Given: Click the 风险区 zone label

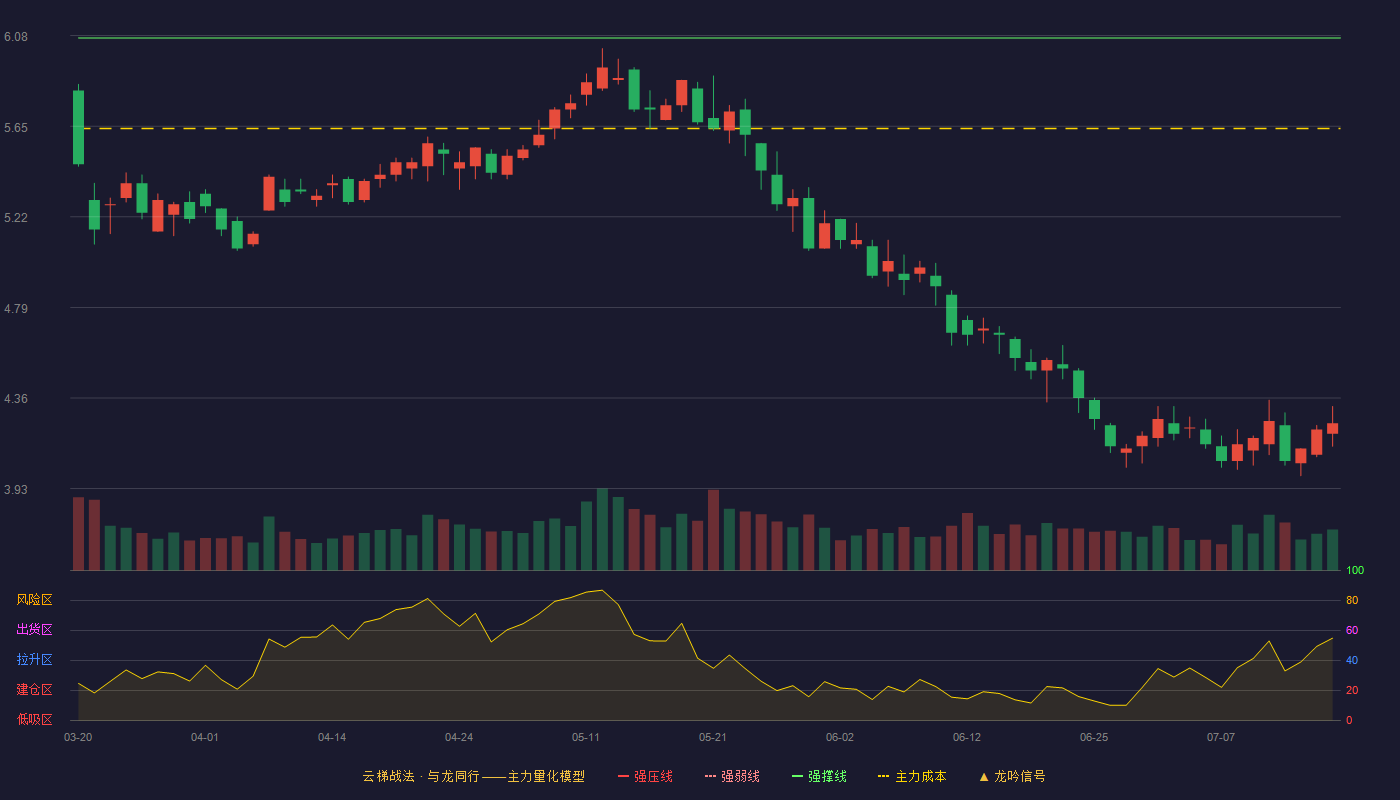Looking at the screenshot, I should coord(35,600).
